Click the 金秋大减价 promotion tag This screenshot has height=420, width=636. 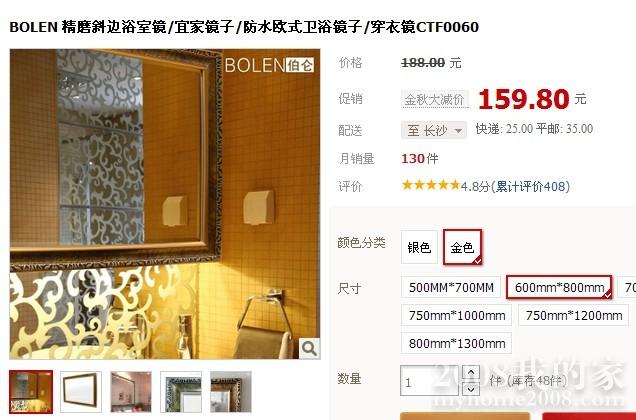coord(434,99)
